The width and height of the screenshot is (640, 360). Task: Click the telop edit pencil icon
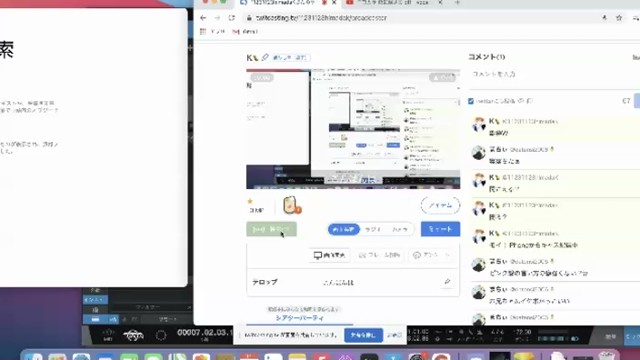click(447, 282)
